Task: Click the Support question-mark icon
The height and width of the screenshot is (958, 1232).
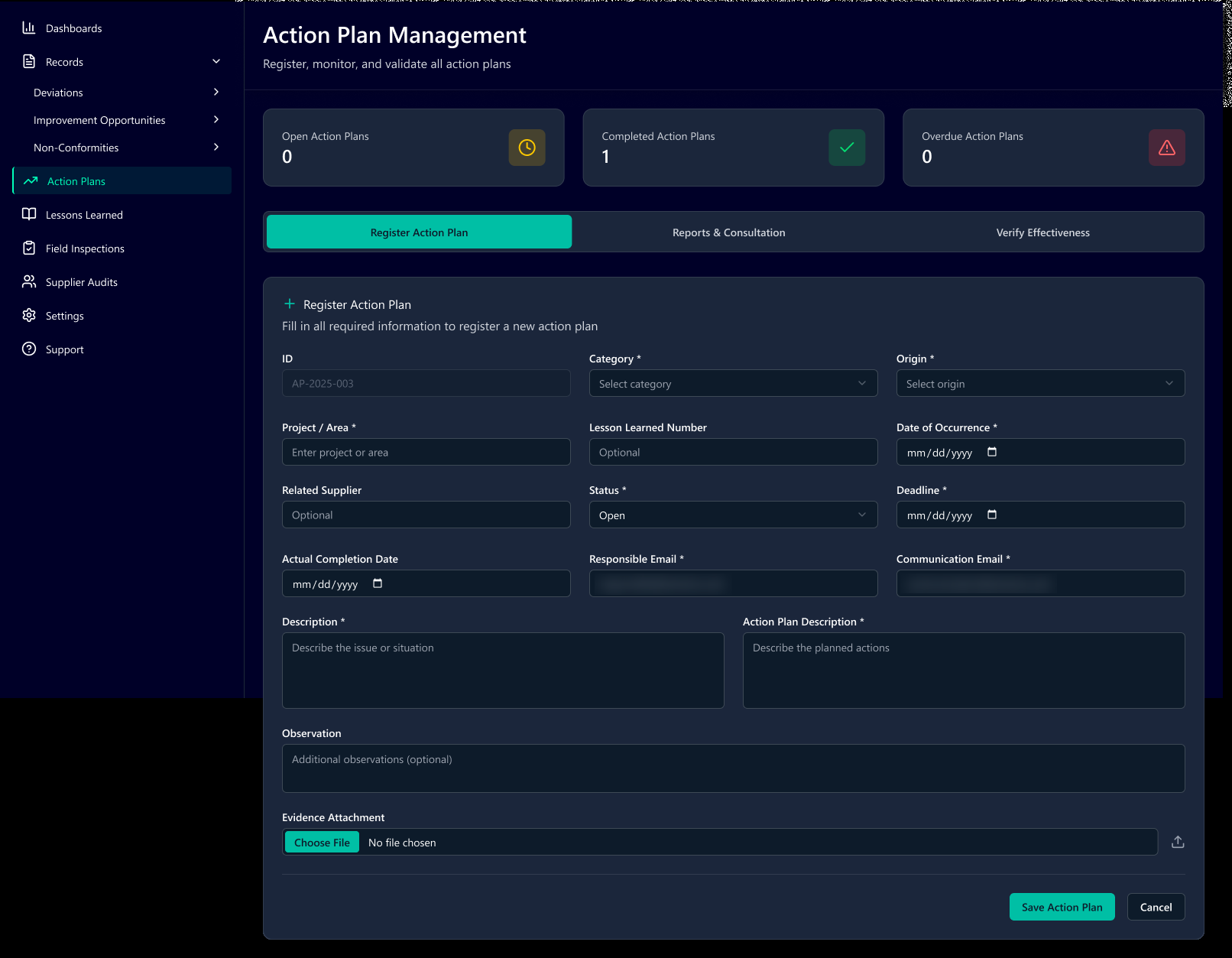Action: [29, 349]
